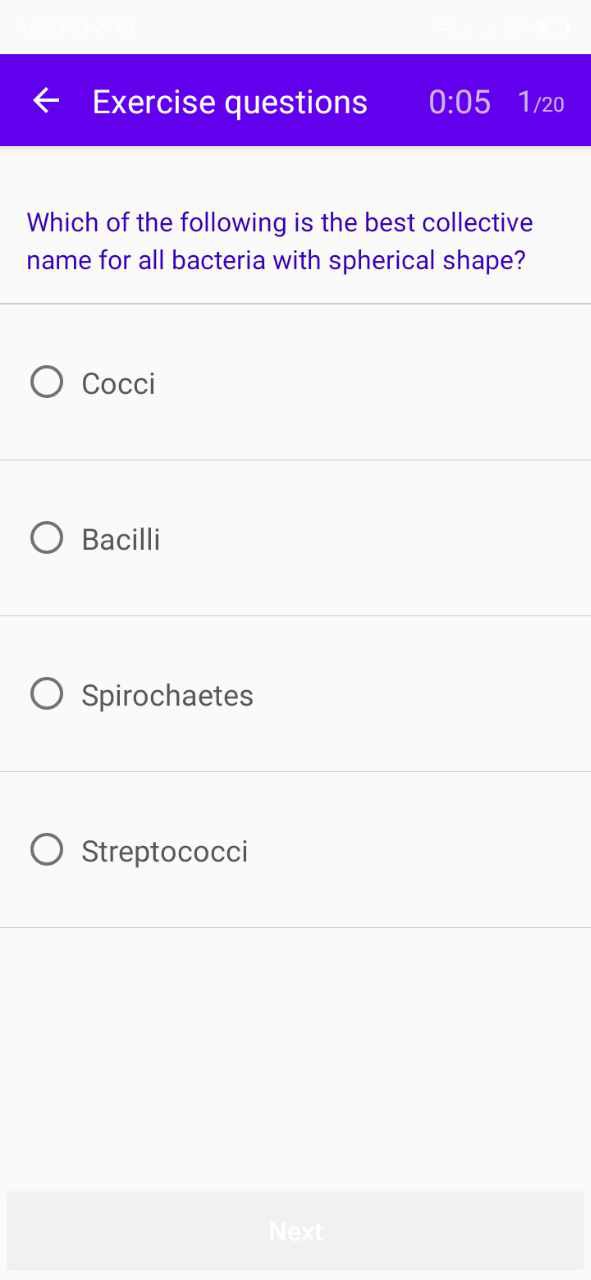Tap the faint battery icon in status bar
Viewport: 591px width, 1280px height.
pos(553,27)
